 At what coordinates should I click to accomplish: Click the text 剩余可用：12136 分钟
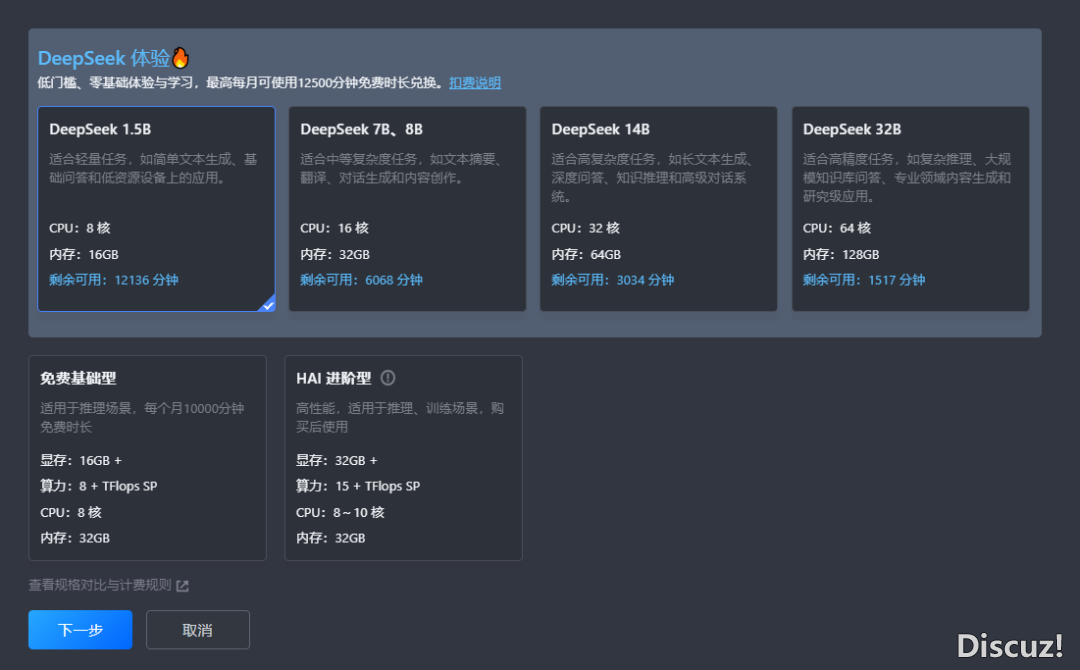coord(114,280)
